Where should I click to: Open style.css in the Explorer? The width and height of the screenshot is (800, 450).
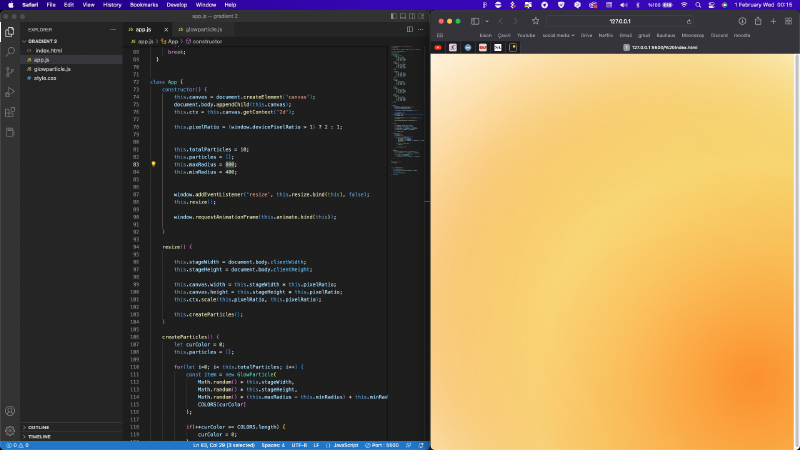(45, 78)
